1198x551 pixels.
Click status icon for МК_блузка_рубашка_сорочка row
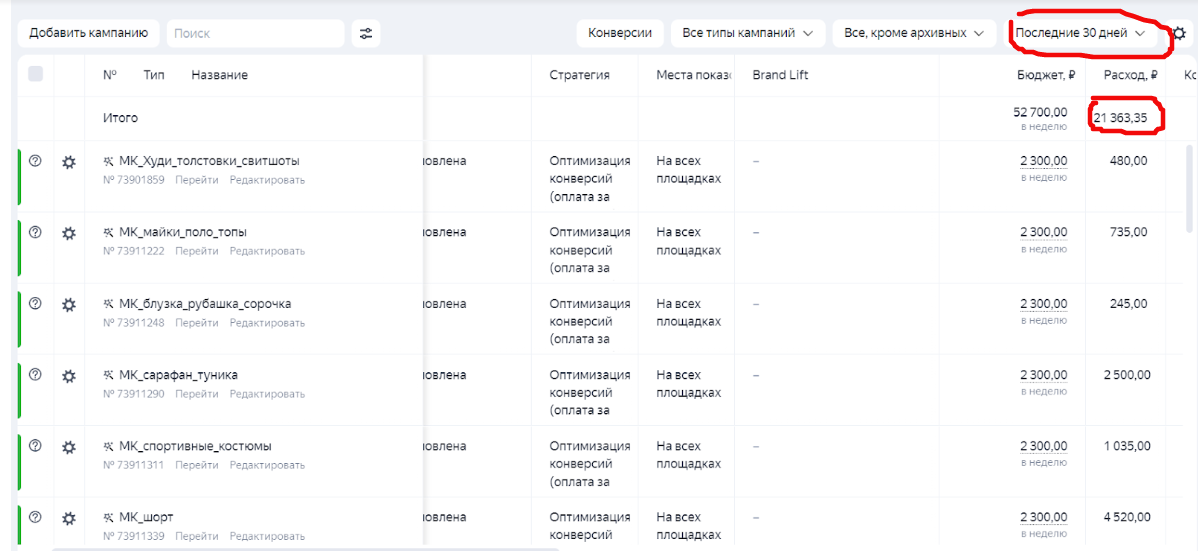tap(36, 304)
